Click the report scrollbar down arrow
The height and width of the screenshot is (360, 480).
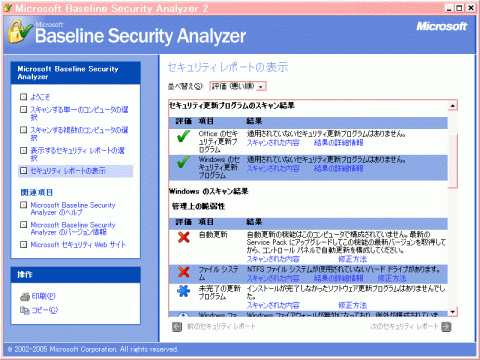tap(452, 312)
